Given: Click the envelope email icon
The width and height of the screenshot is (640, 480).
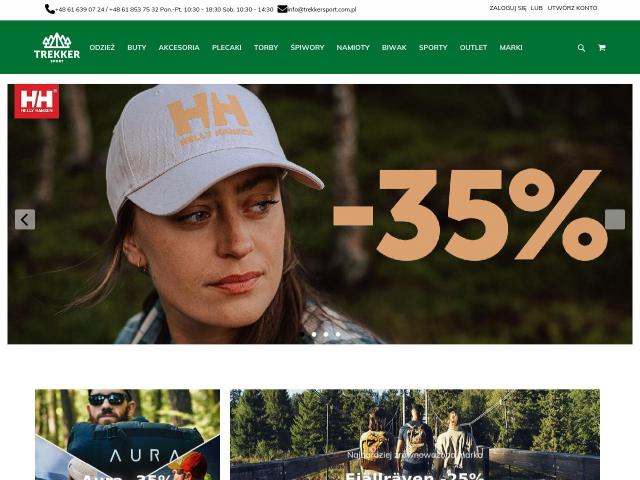Looking at the screenshot, I should 282,9.
